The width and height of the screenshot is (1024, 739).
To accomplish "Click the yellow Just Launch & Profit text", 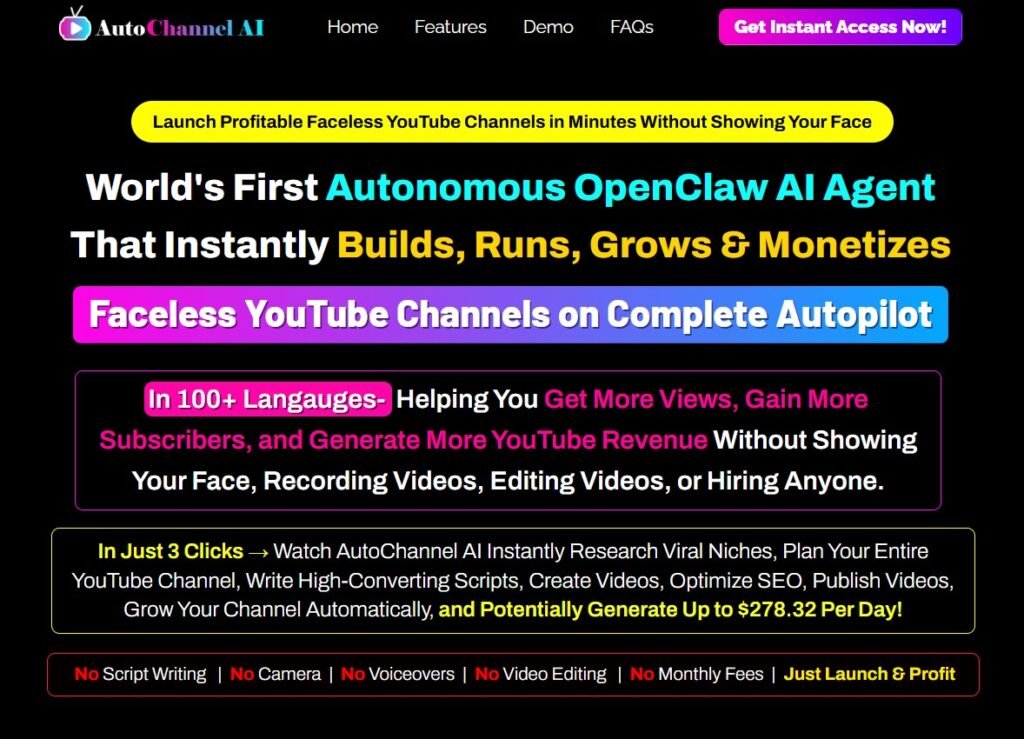I will tap(869, 674).
